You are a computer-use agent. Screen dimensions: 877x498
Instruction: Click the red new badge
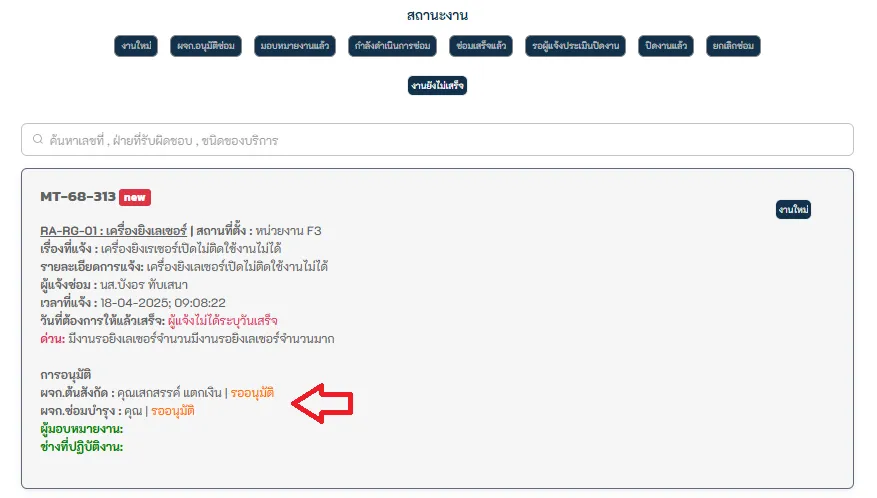[x=135, y=197]
